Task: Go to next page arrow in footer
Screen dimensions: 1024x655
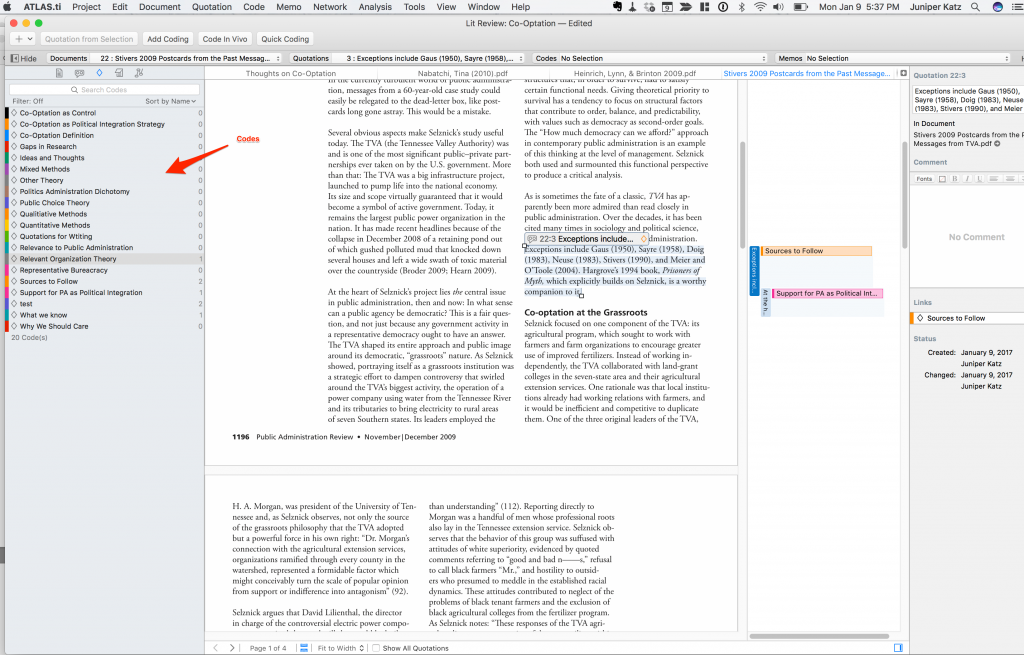Action: click(x=231, y=648)
